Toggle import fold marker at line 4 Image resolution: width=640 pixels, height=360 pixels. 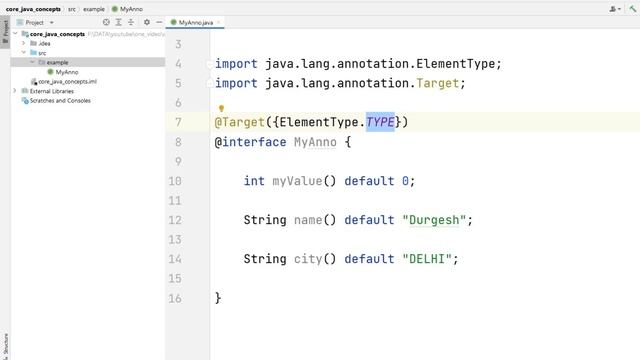click(209, 64)
